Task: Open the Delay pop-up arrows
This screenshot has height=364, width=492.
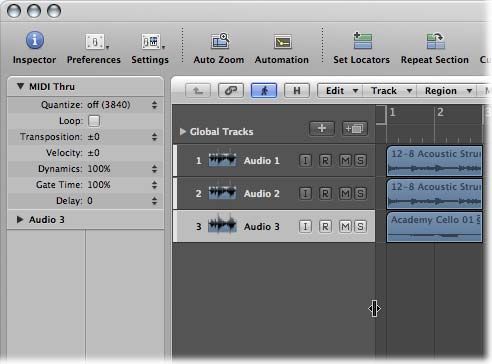Action: tap(154, 201)
